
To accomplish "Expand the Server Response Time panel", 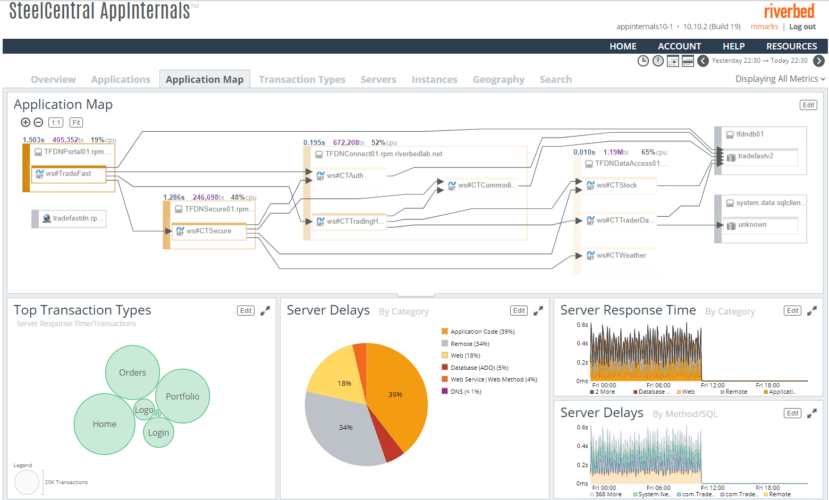I will tap(812, 311).
